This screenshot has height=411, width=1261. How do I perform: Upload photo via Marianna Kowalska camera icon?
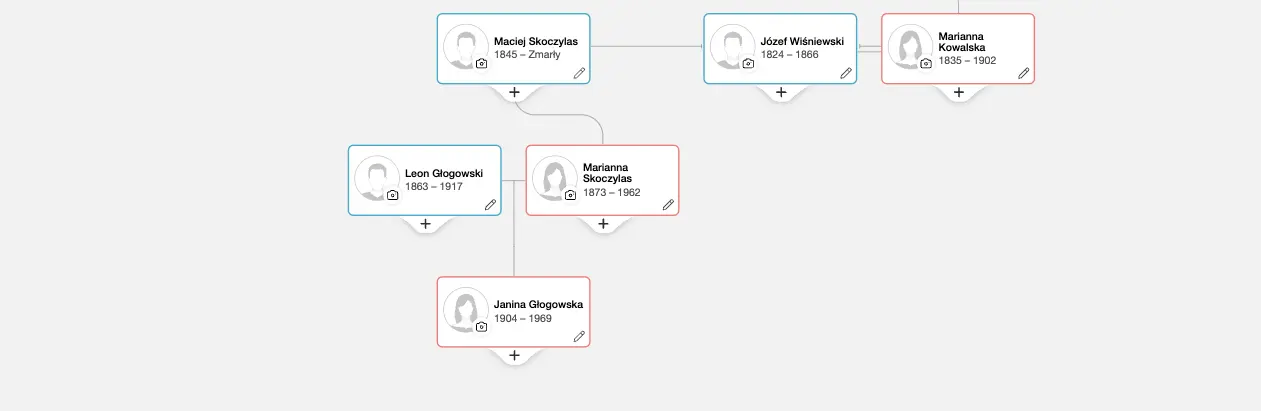pyautogui.click(x=926, y=63)
